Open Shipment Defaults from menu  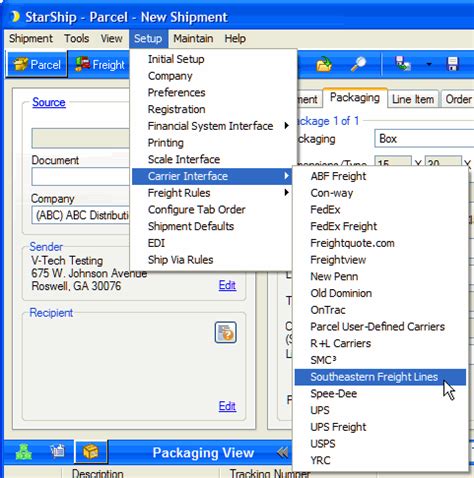(212, 226)
